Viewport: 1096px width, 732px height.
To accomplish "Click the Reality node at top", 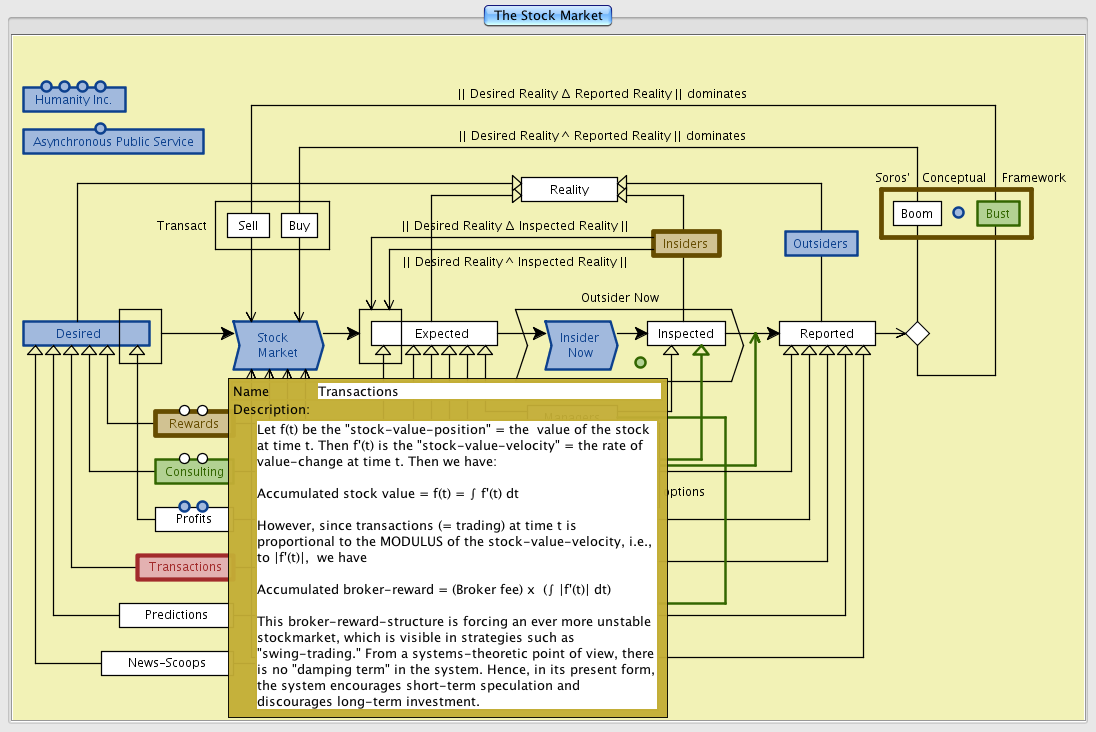I will click(x=569, y=189).
